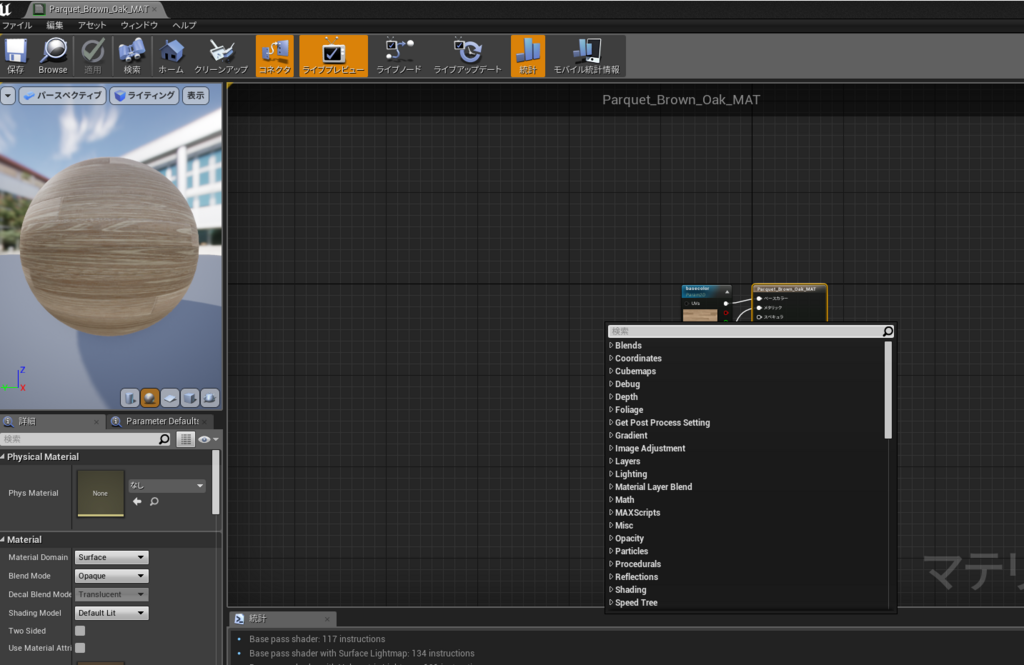This screenshot has height=665, width=1024.
Task: Select the sphere preview mesh icon
Action: (x=150, y=398)
